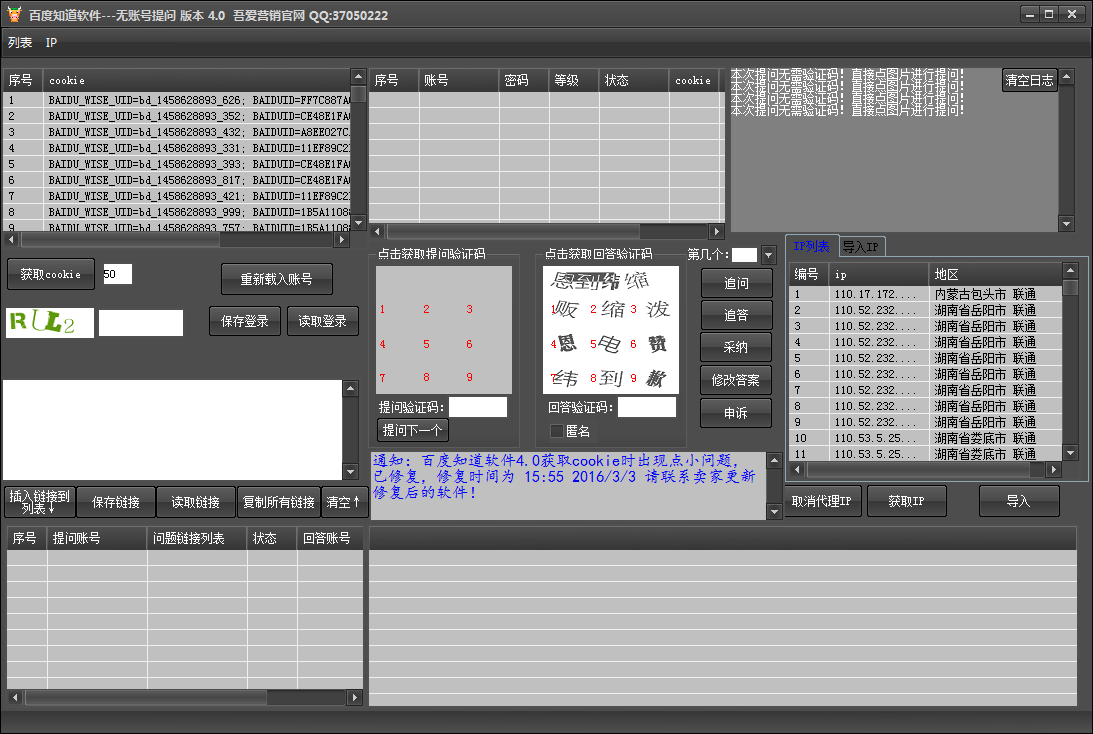Viewport: 1093px width, 734px height.
Task: Open the 列表 menu
Action: click(x=20, y=43)
